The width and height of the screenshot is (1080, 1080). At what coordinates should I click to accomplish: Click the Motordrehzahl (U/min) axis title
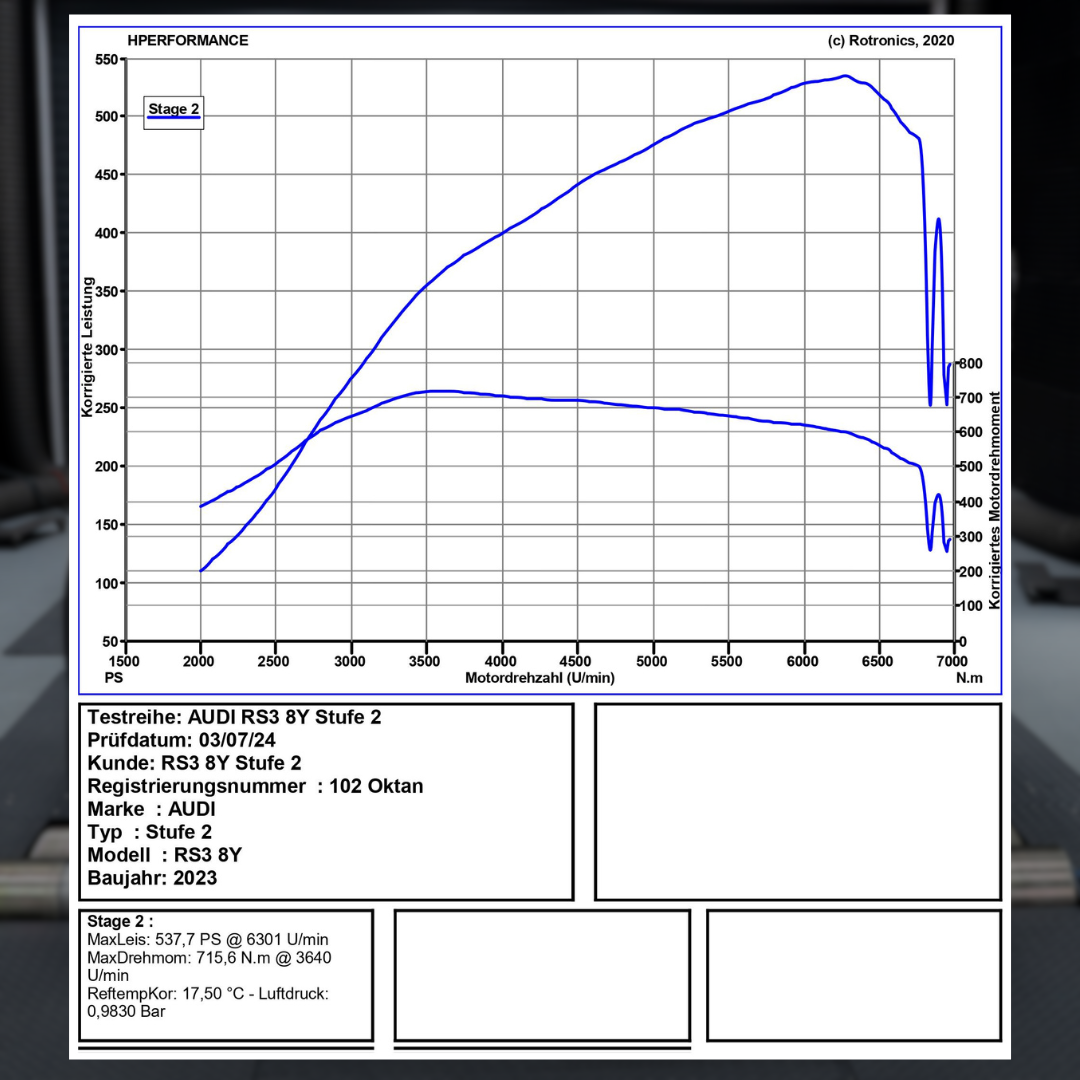point(540,678)
